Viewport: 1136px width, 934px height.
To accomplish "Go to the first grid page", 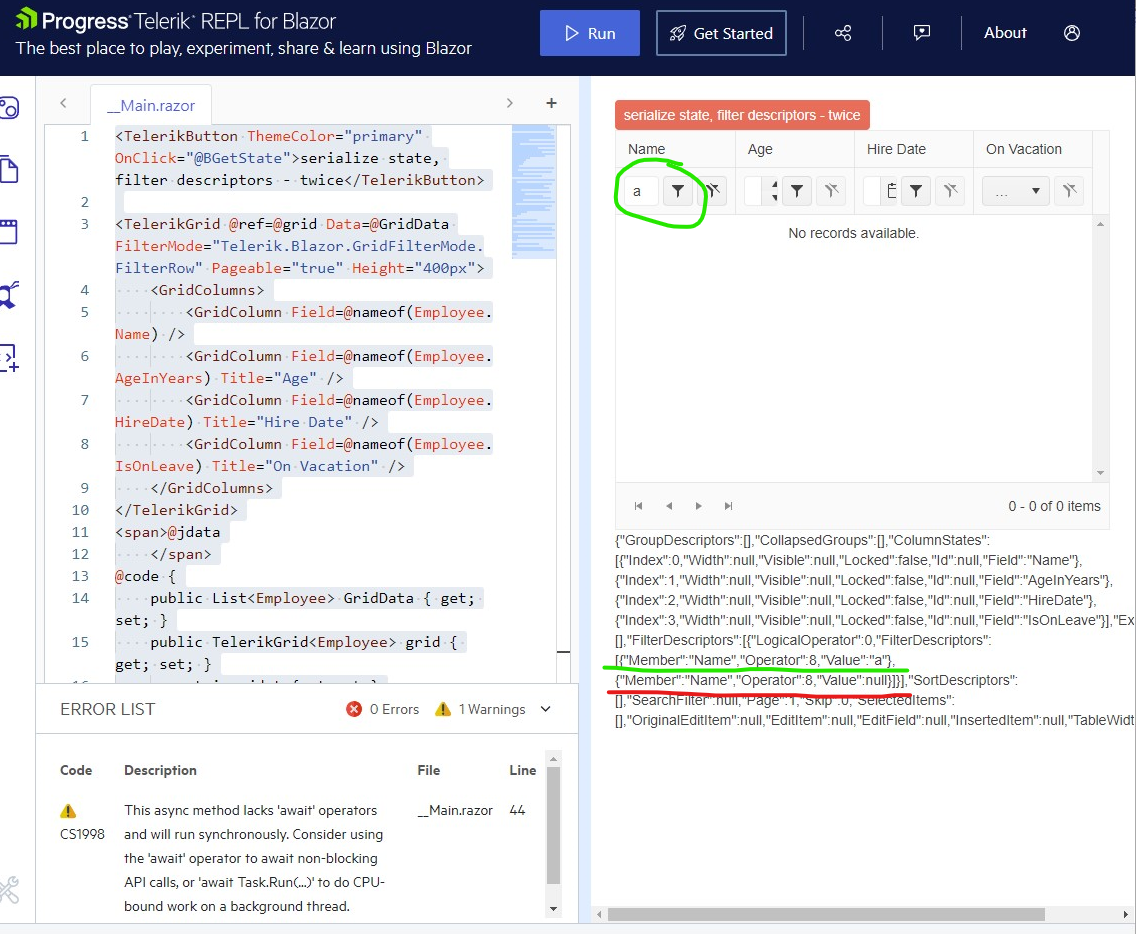I will (638, 506).
